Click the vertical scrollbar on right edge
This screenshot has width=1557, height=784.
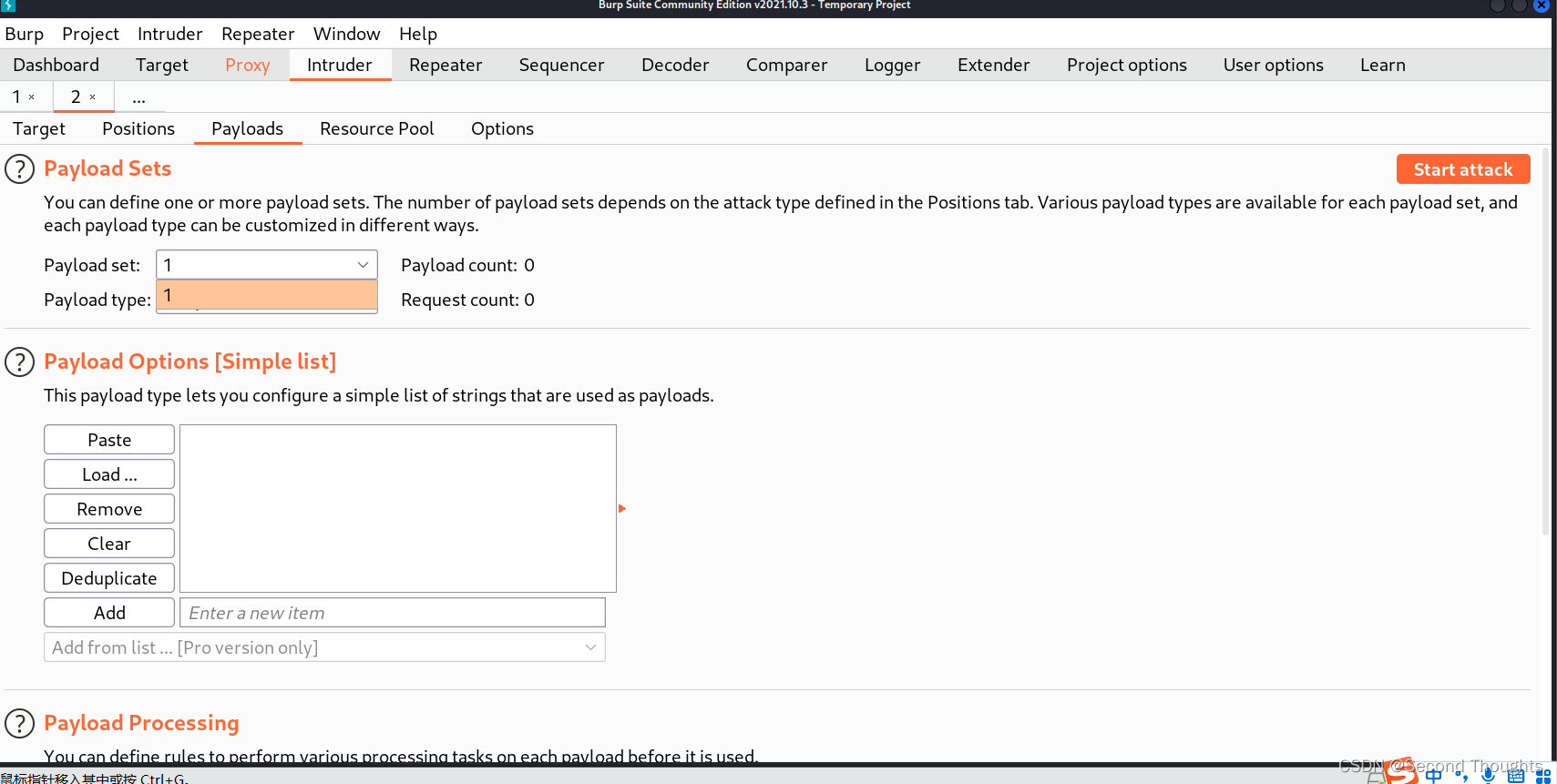point(1545,341)
